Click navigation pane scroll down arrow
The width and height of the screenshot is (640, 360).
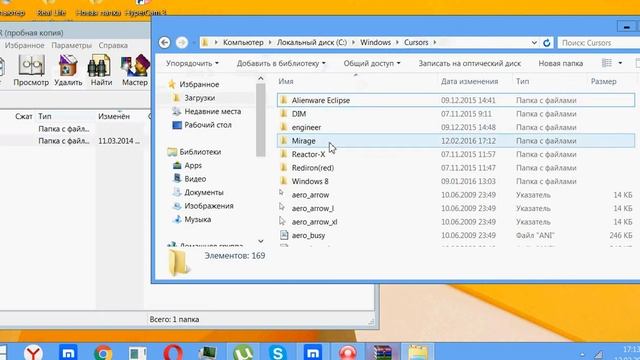pyautogui.click(x=260, y=241)
